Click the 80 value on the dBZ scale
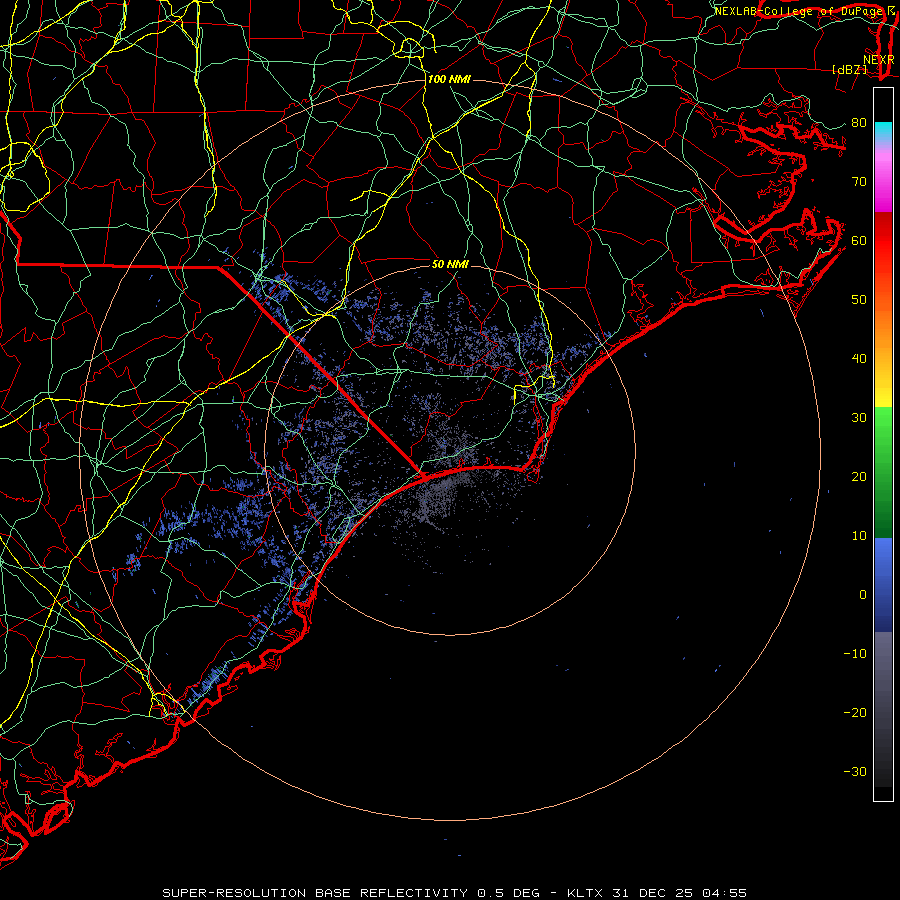 tap(859, 123)
